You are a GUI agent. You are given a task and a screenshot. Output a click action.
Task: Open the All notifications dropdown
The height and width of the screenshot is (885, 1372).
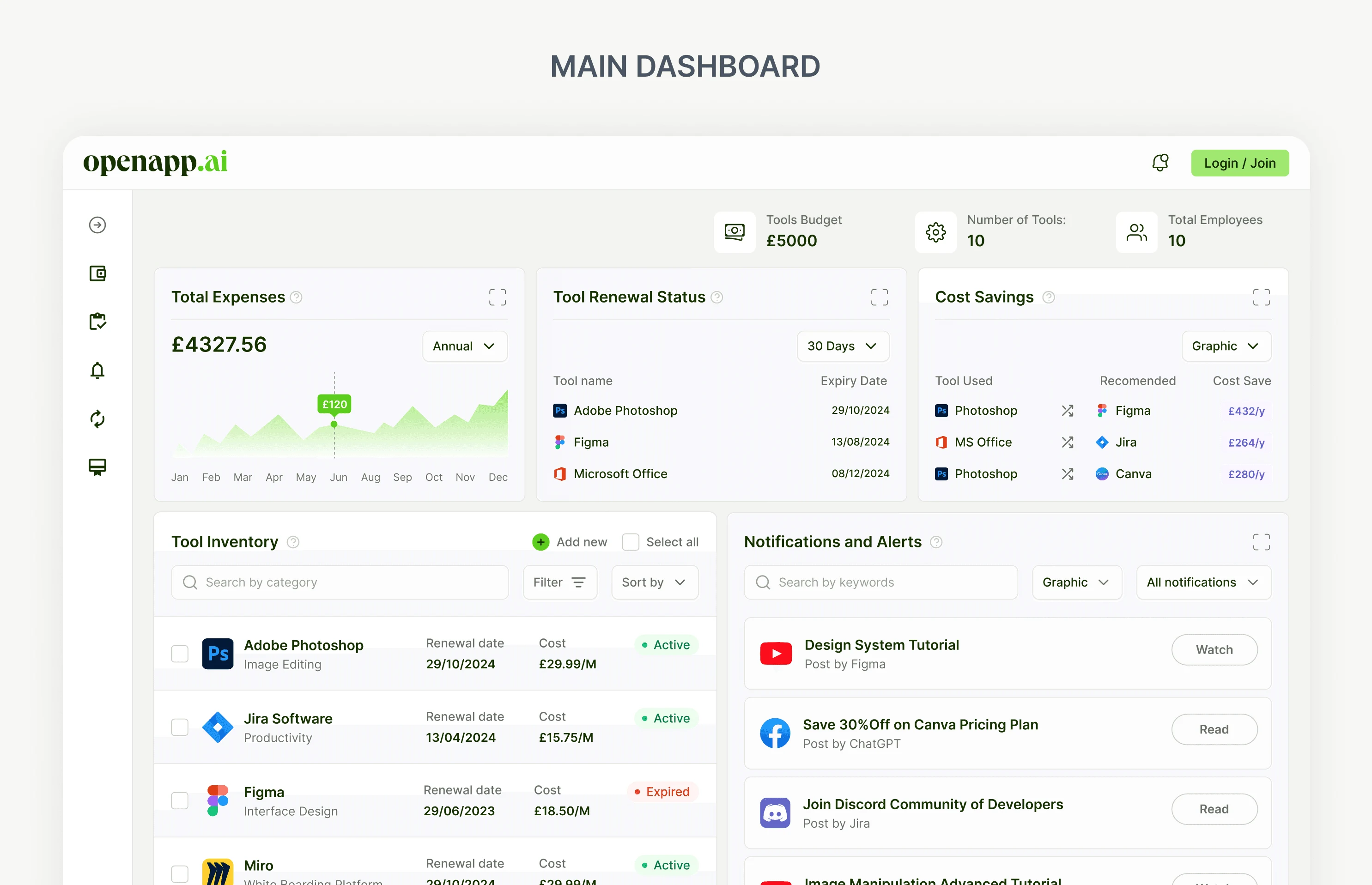(1203, 582)
